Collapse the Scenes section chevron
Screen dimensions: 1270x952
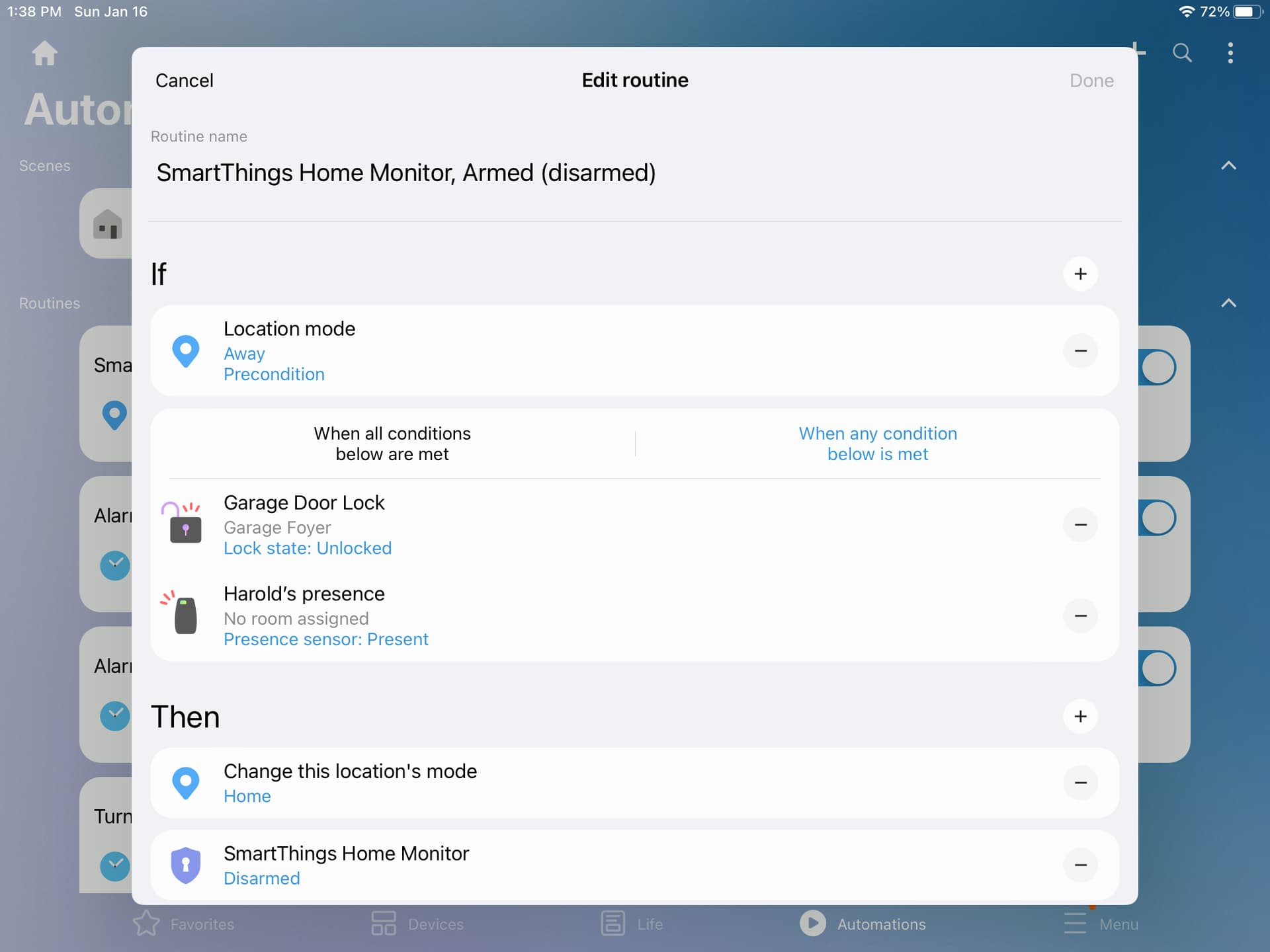[x=1228, y=166]
